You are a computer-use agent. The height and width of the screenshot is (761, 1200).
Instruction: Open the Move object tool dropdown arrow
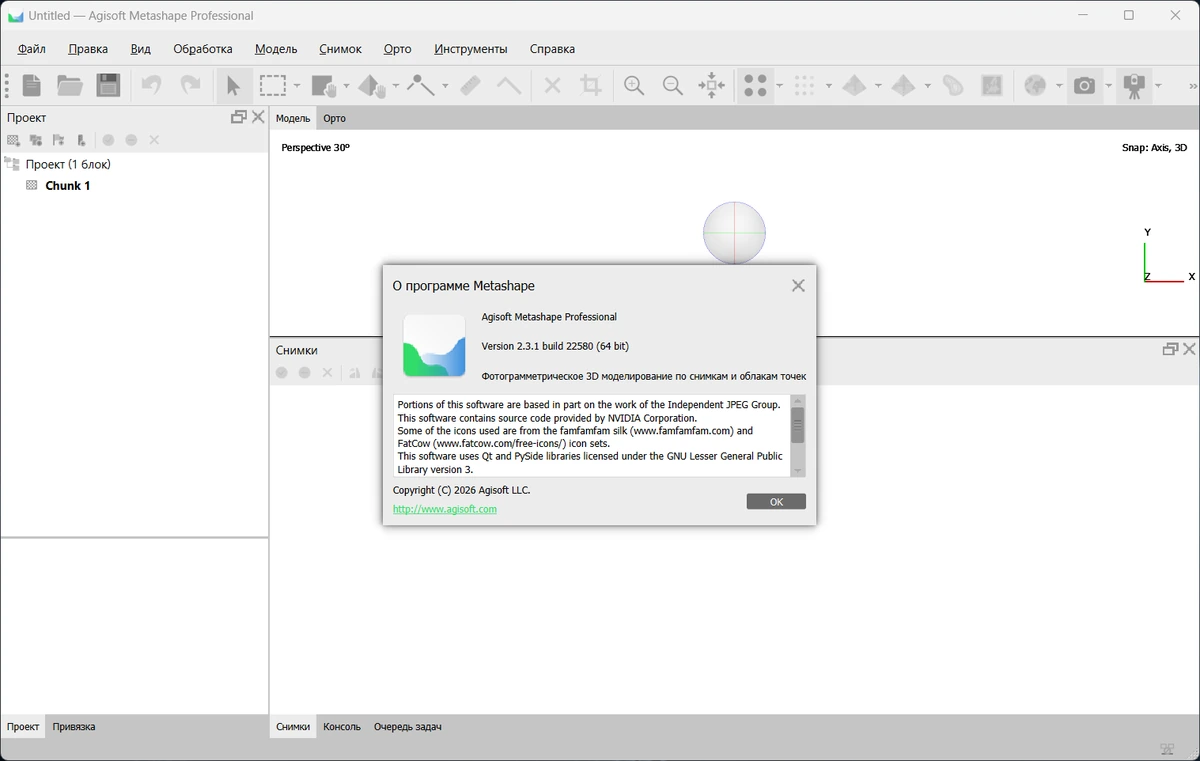point(395,86)
